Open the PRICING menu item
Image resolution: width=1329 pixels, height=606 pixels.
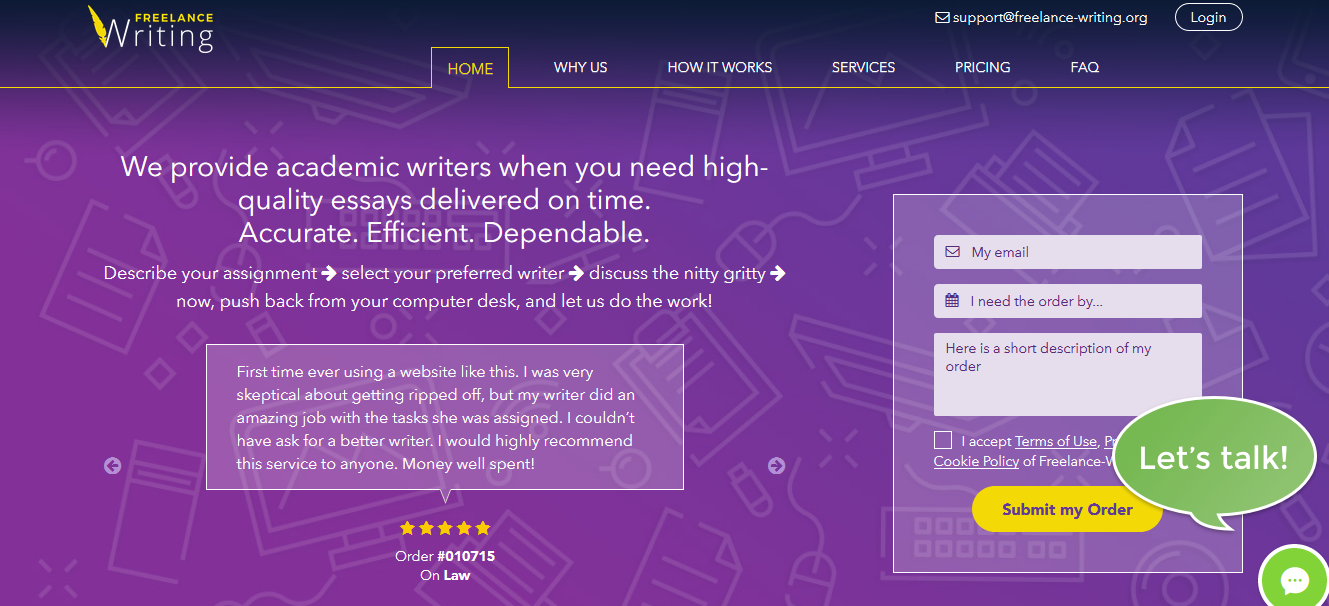point(983,68)
